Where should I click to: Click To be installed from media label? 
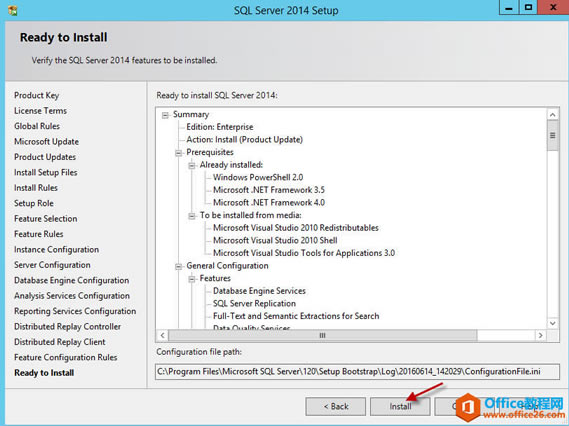[x=250, y=216]
